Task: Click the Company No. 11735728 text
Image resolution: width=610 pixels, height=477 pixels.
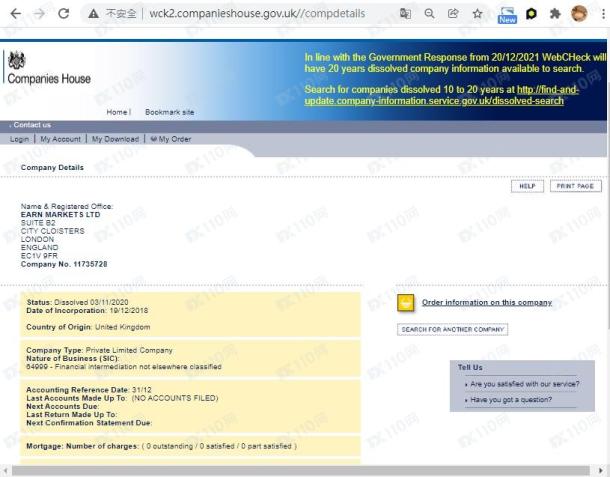Action: point(64,264)
